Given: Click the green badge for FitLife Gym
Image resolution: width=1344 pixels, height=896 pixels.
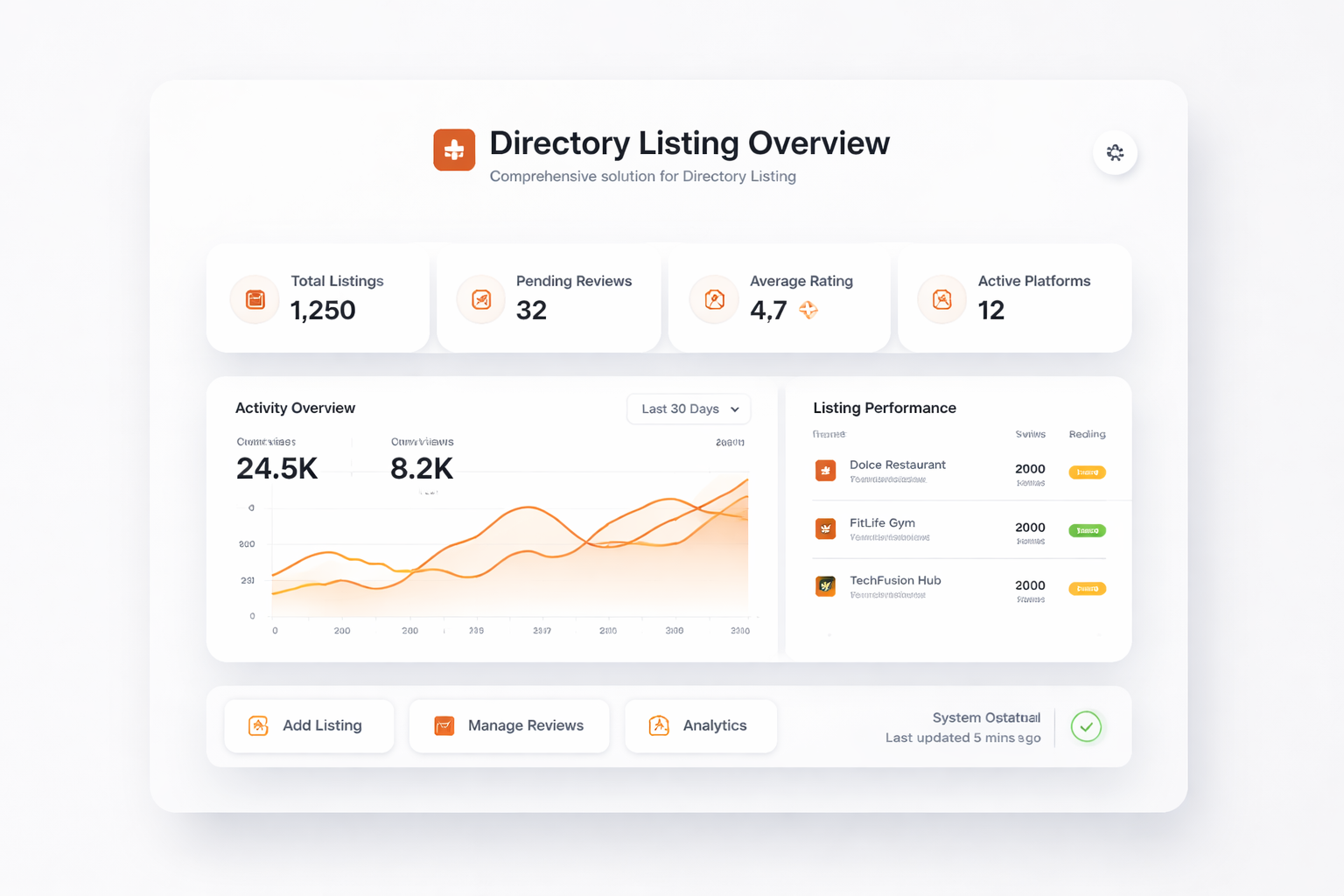Looking at the screenshot, I should 1087,530.
